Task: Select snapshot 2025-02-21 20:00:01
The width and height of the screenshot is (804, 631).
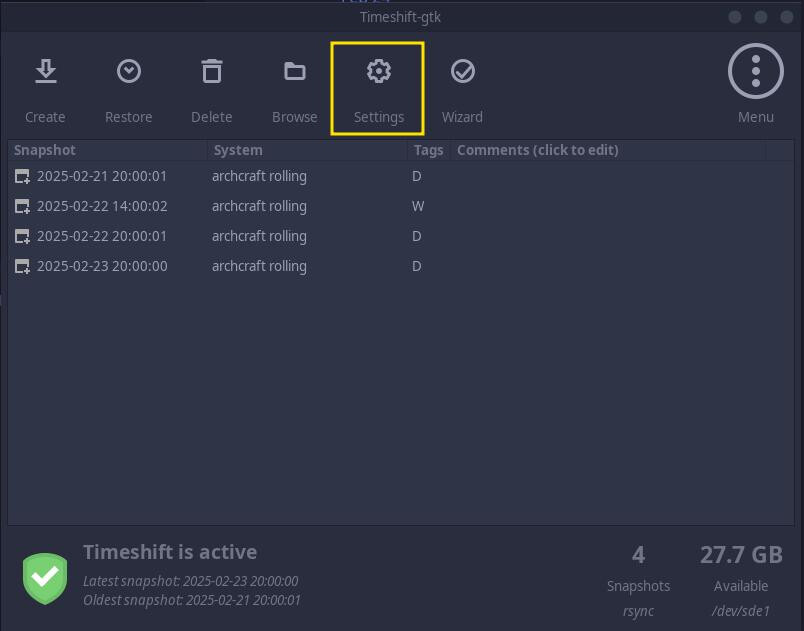Action: (x=400, y=176)
